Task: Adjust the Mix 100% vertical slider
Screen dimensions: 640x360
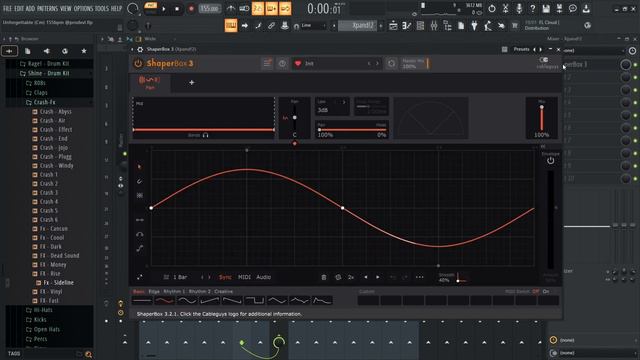Action: (x=542, y=118)
